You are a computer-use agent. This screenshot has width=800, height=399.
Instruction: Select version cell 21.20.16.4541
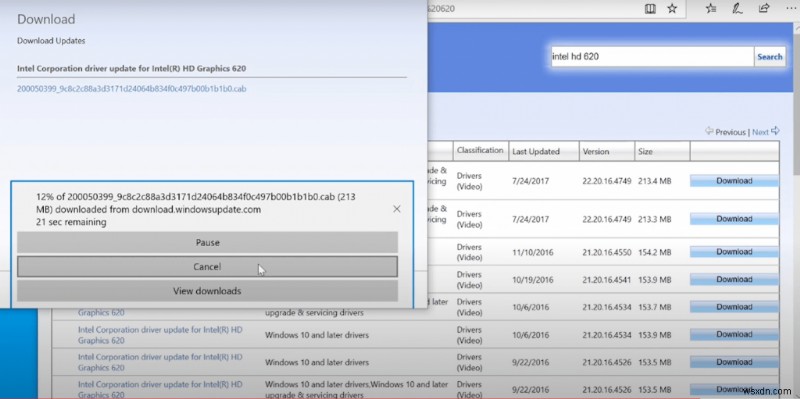(607, 280)
